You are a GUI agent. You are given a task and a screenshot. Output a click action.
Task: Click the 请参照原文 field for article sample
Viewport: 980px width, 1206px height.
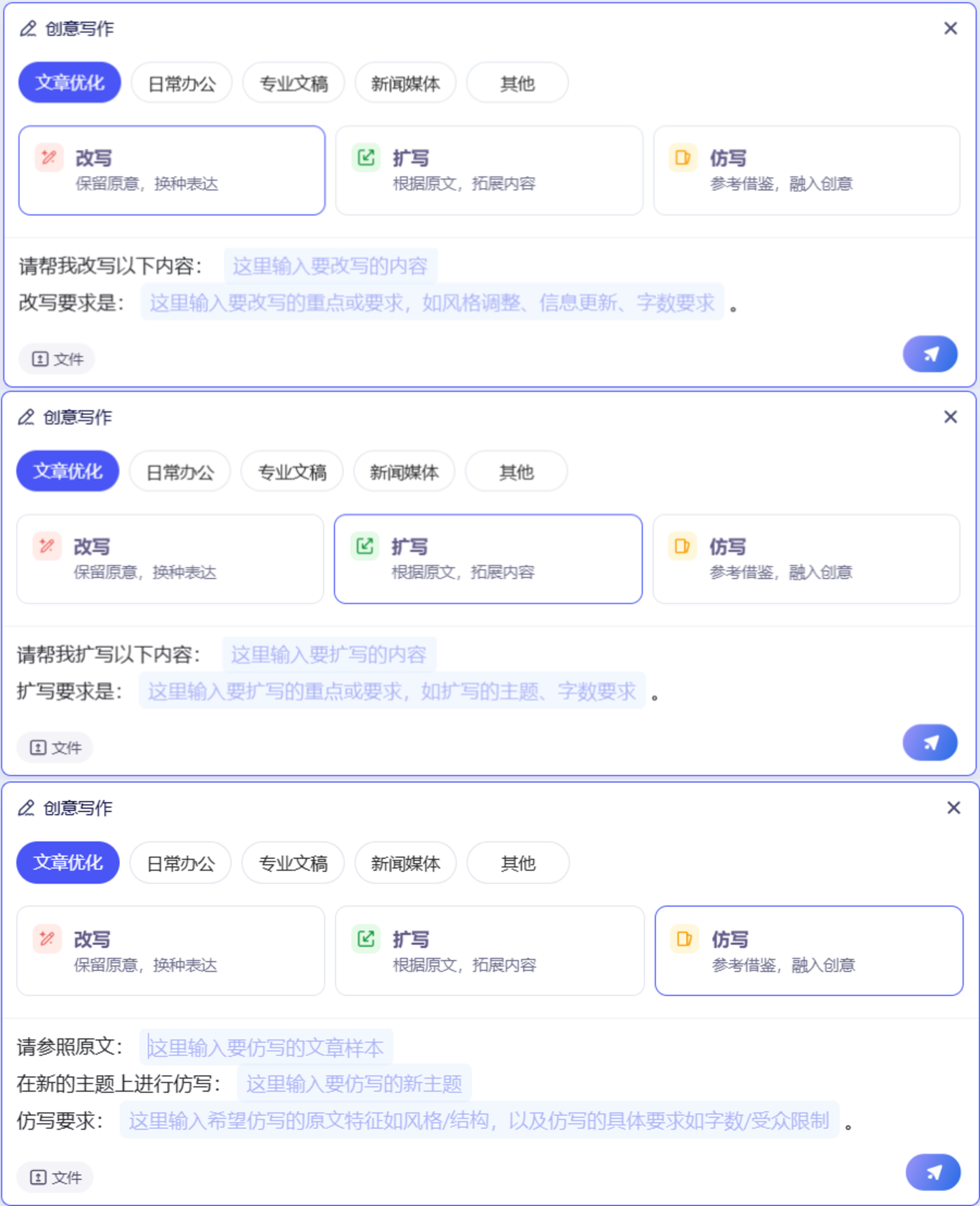pyautogui.click(x=266, y=1047)
